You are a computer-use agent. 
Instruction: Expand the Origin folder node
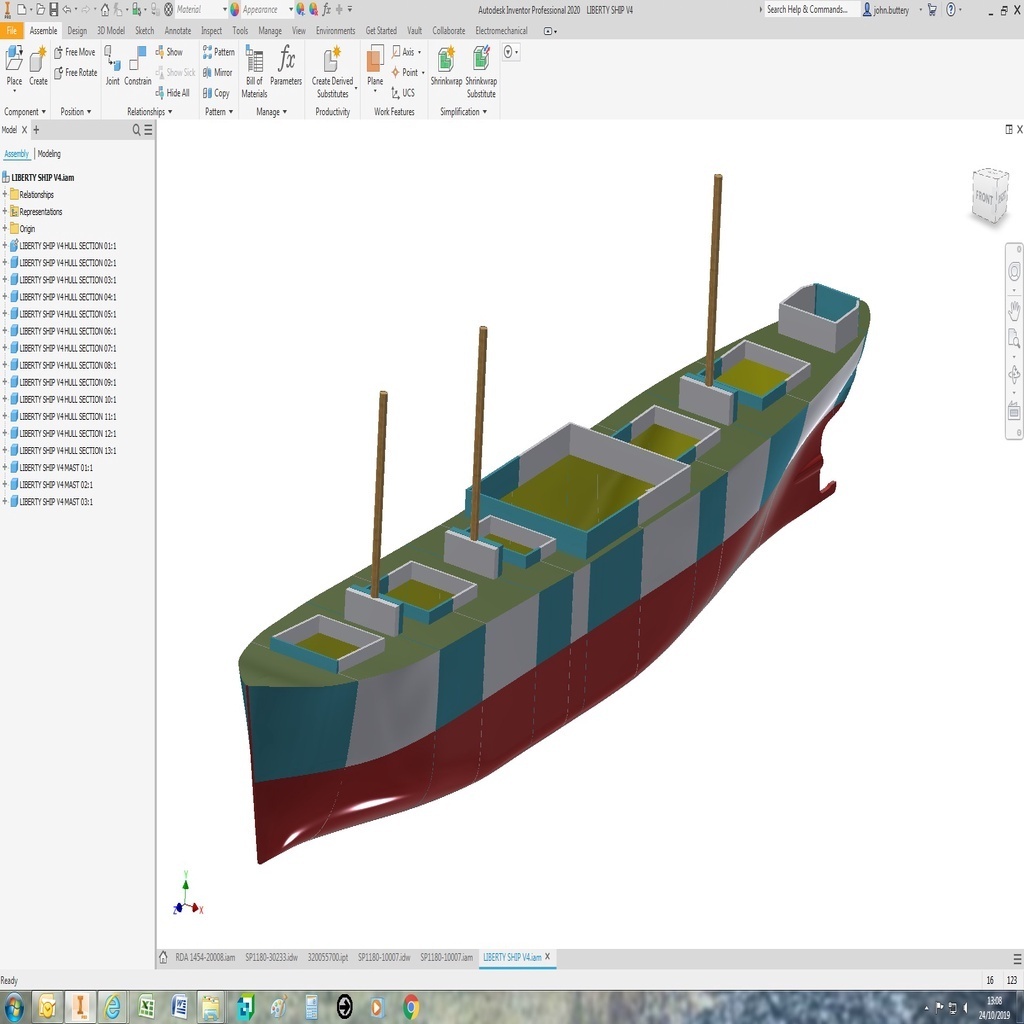pyautogui.click(x=5, y=228)
